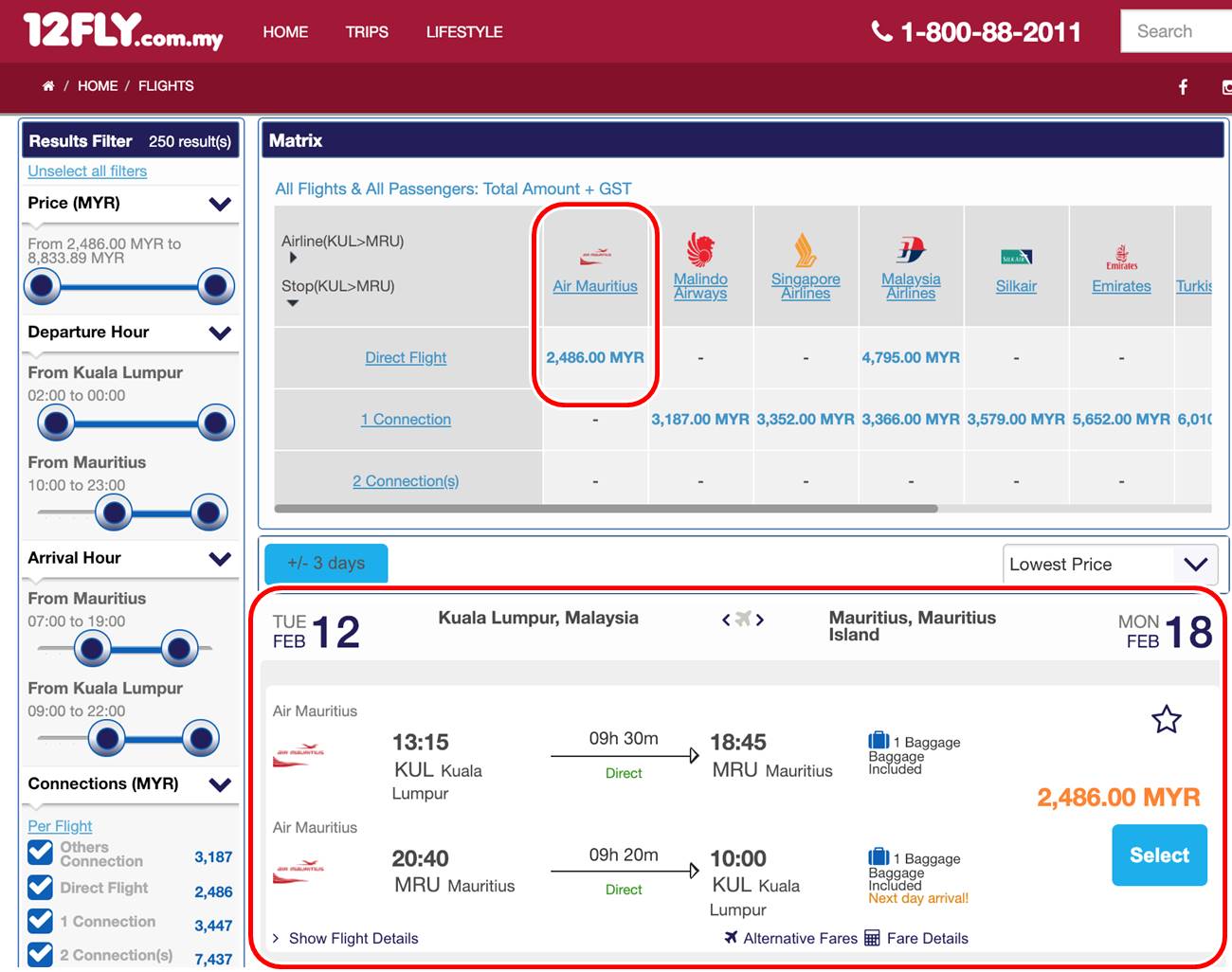Click the Air Mauritius logo beside 13:15 departure
The image size is (1232, 972).
299,757
